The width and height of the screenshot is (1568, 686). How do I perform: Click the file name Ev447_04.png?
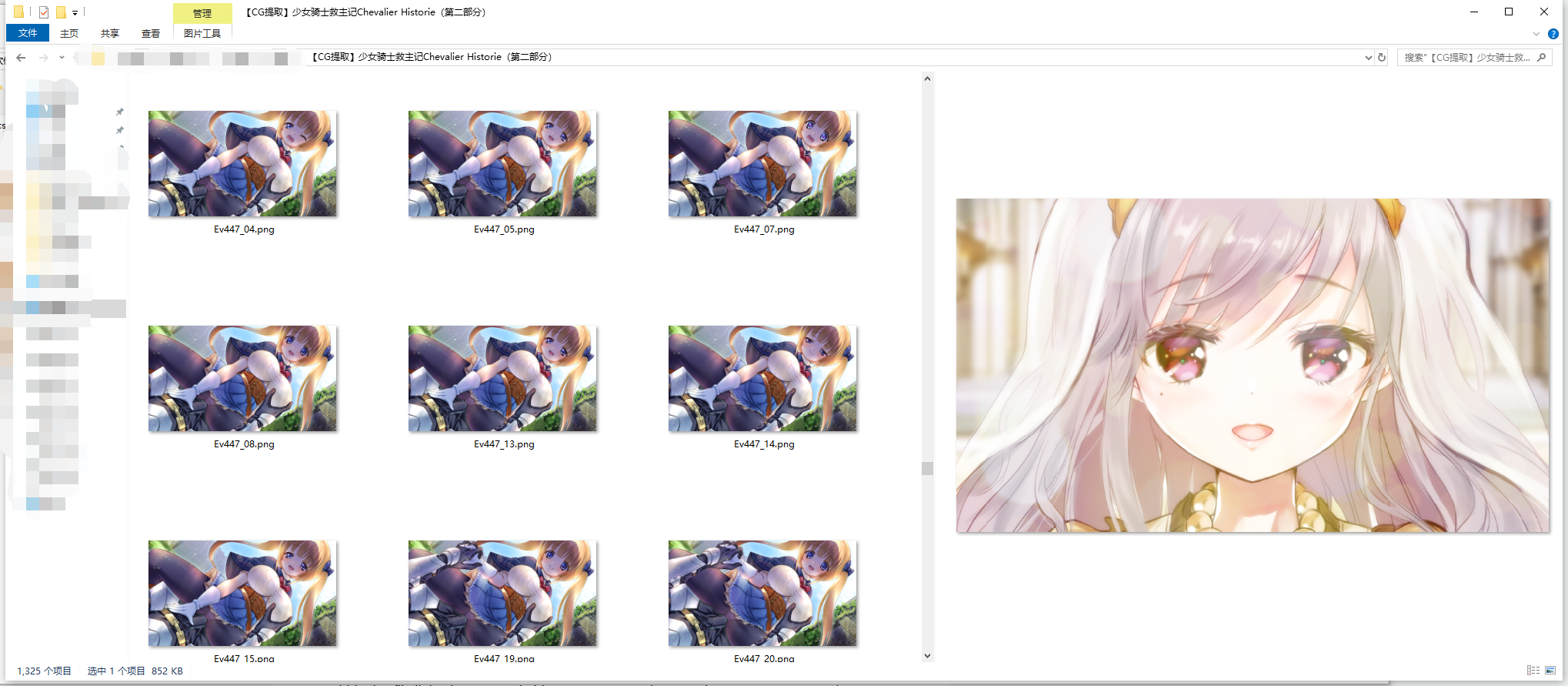[x=244, y=229]
